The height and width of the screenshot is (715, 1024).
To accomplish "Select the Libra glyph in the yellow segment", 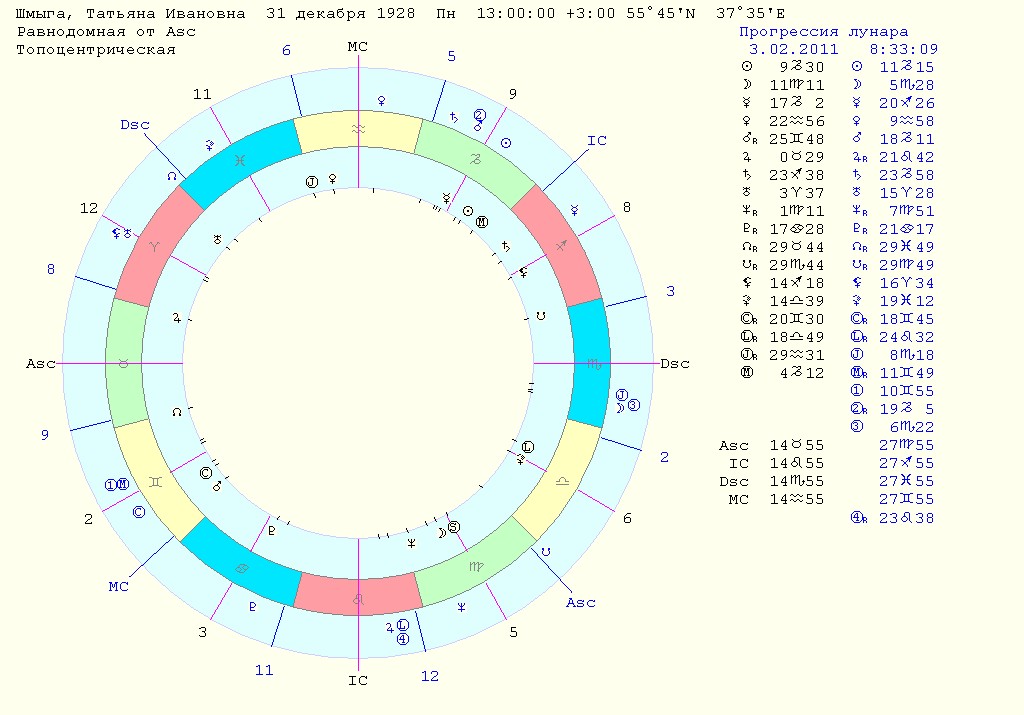I will tap(562, 481).
